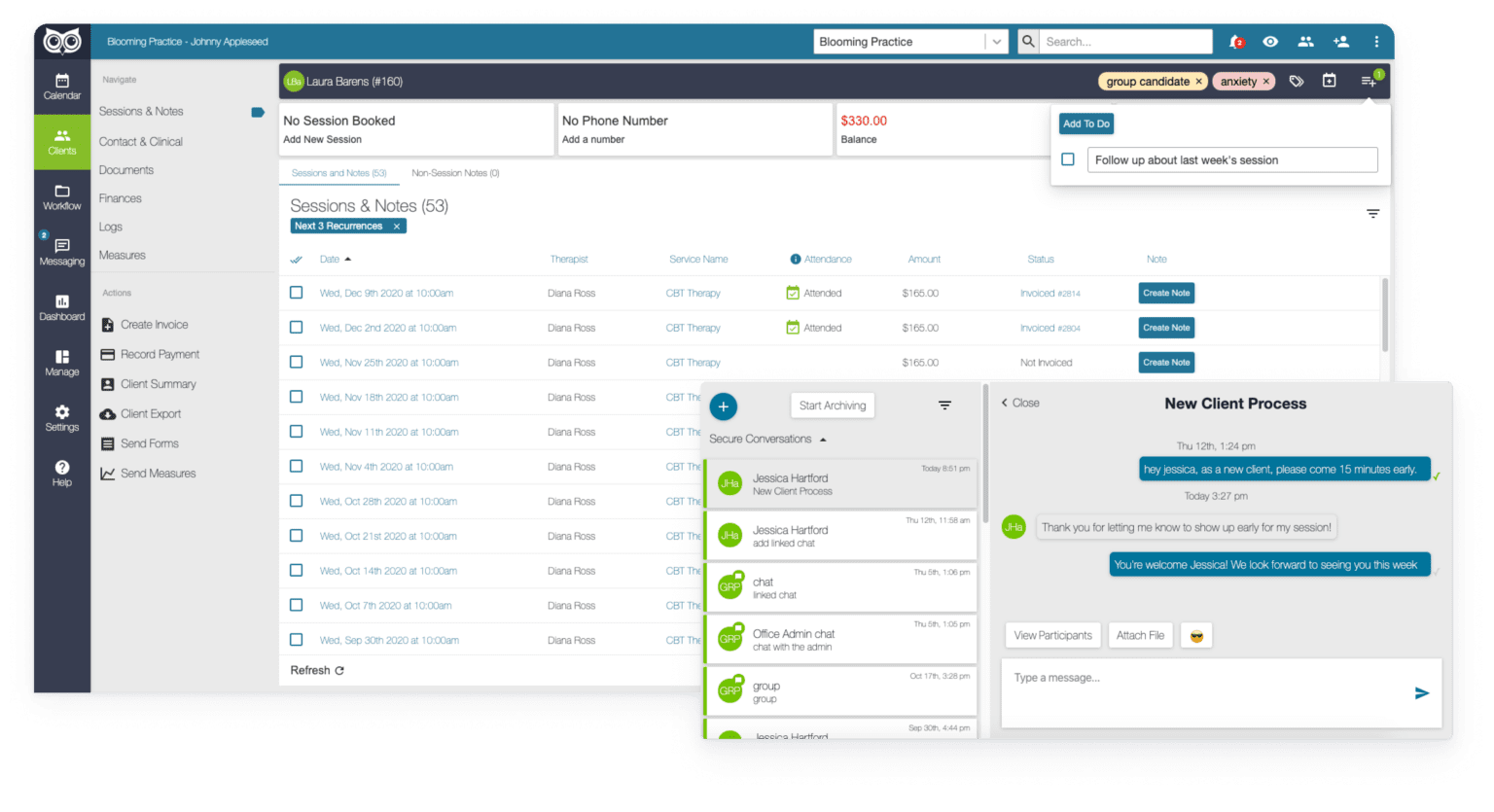Open the sessions filter list icon
1494x812 pixels.
1372,214
